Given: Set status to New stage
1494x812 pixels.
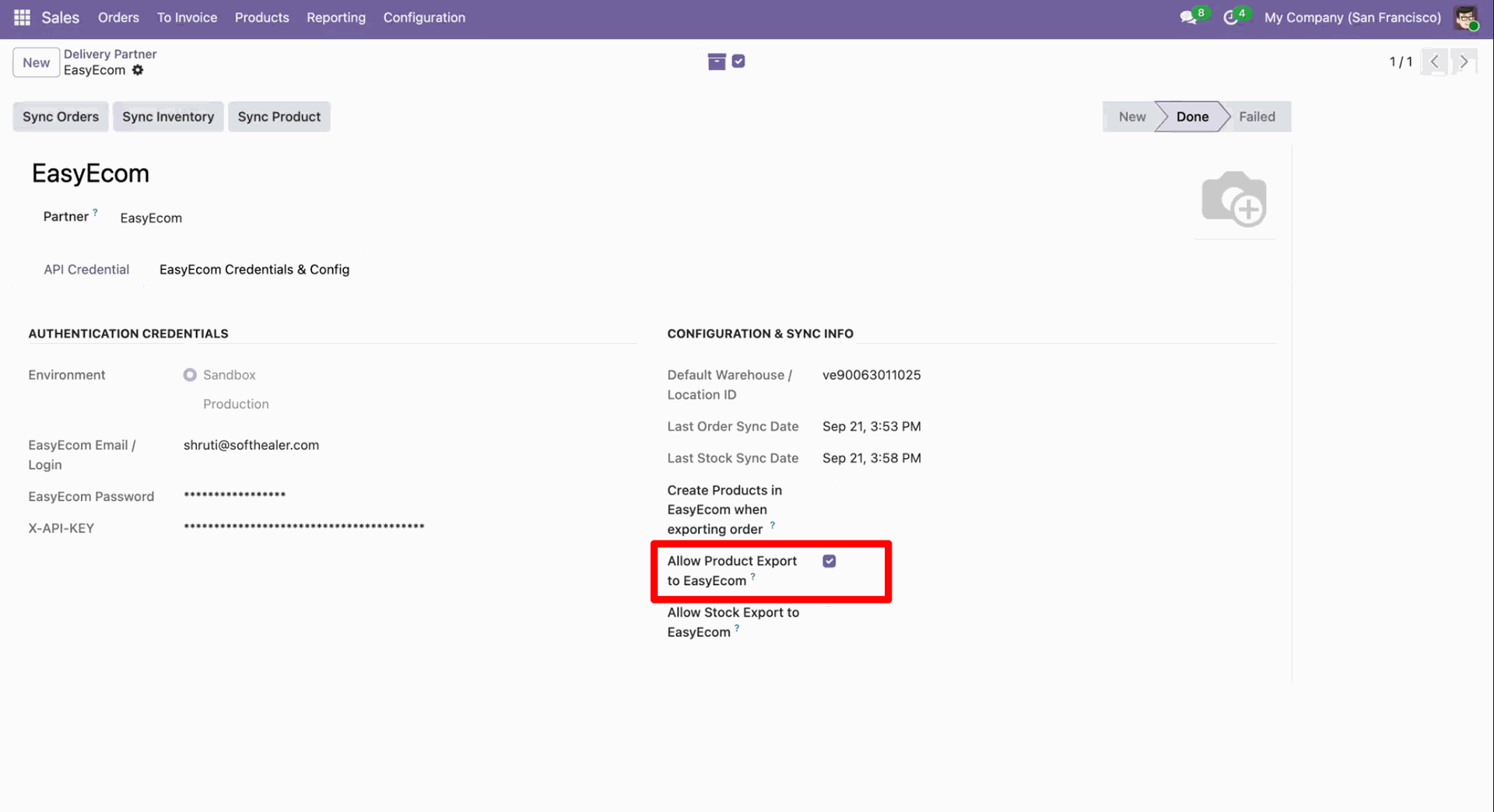Looking at the screenshot, I should pos(1131,117).
